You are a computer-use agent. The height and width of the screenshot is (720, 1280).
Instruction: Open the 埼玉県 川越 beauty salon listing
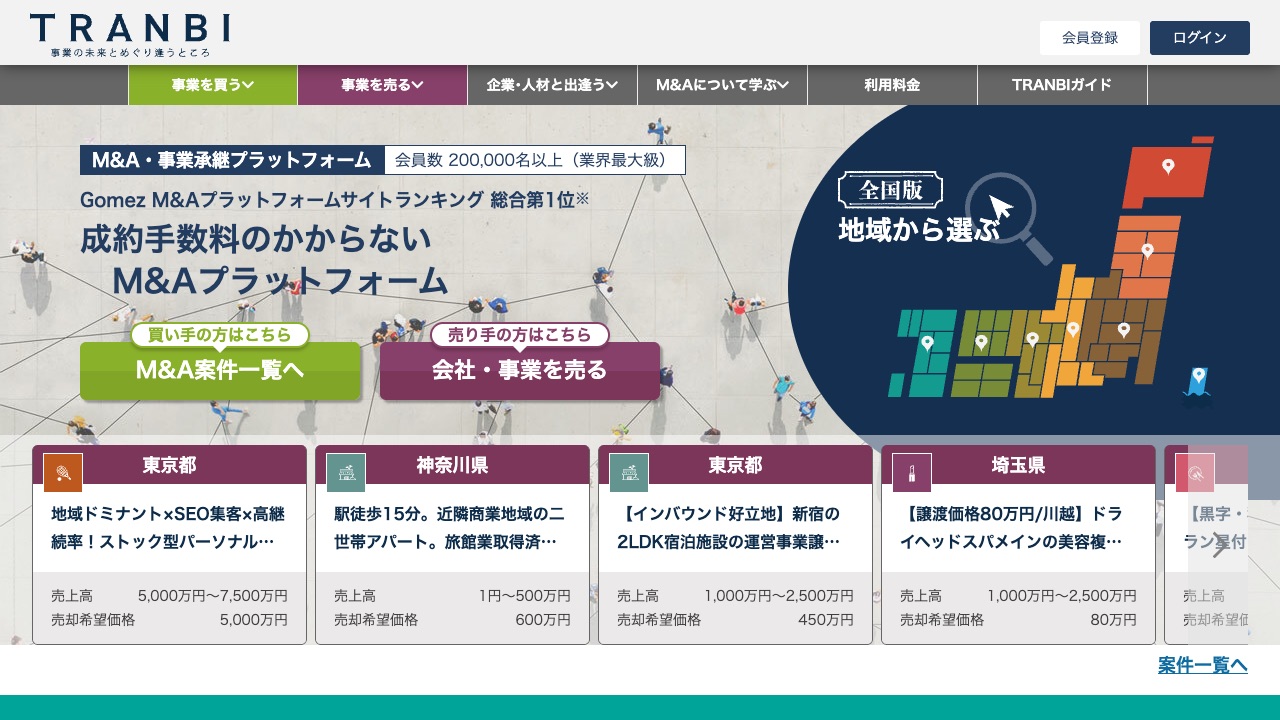[1018, 545]
